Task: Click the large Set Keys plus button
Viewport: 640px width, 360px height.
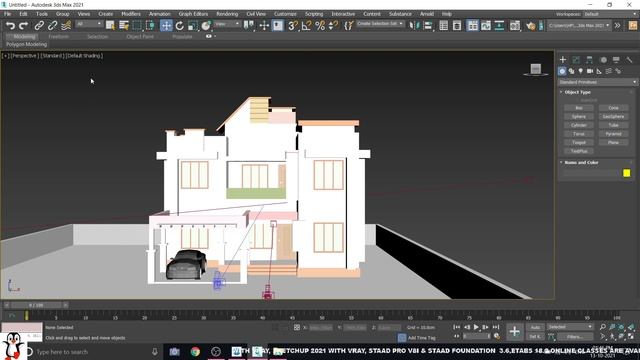Action: pos(515,331)
